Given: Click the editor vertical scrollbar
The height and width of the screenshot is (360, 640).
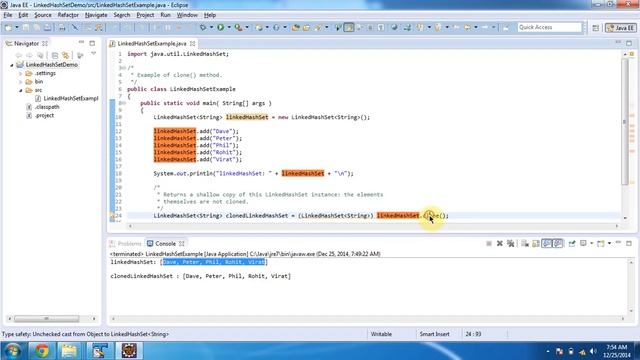Looking at the screenshot, I should tap(625, 121).
